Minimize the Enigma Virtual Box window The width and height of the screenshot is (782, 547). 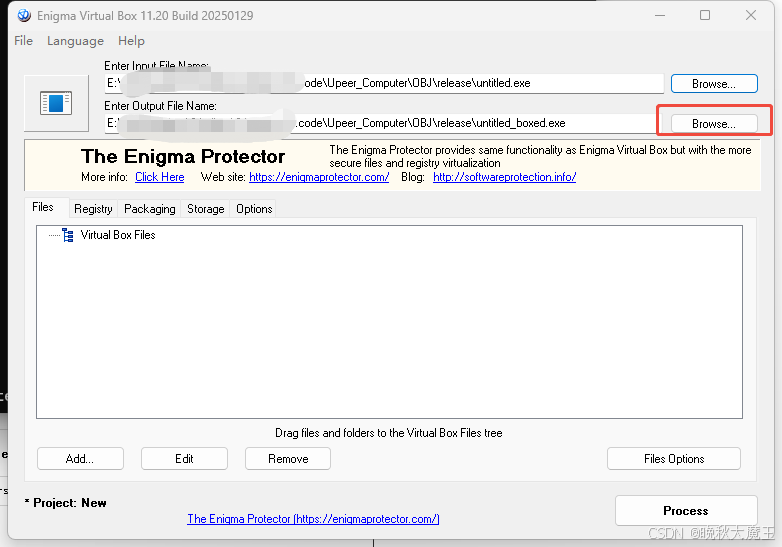(660, 15)
